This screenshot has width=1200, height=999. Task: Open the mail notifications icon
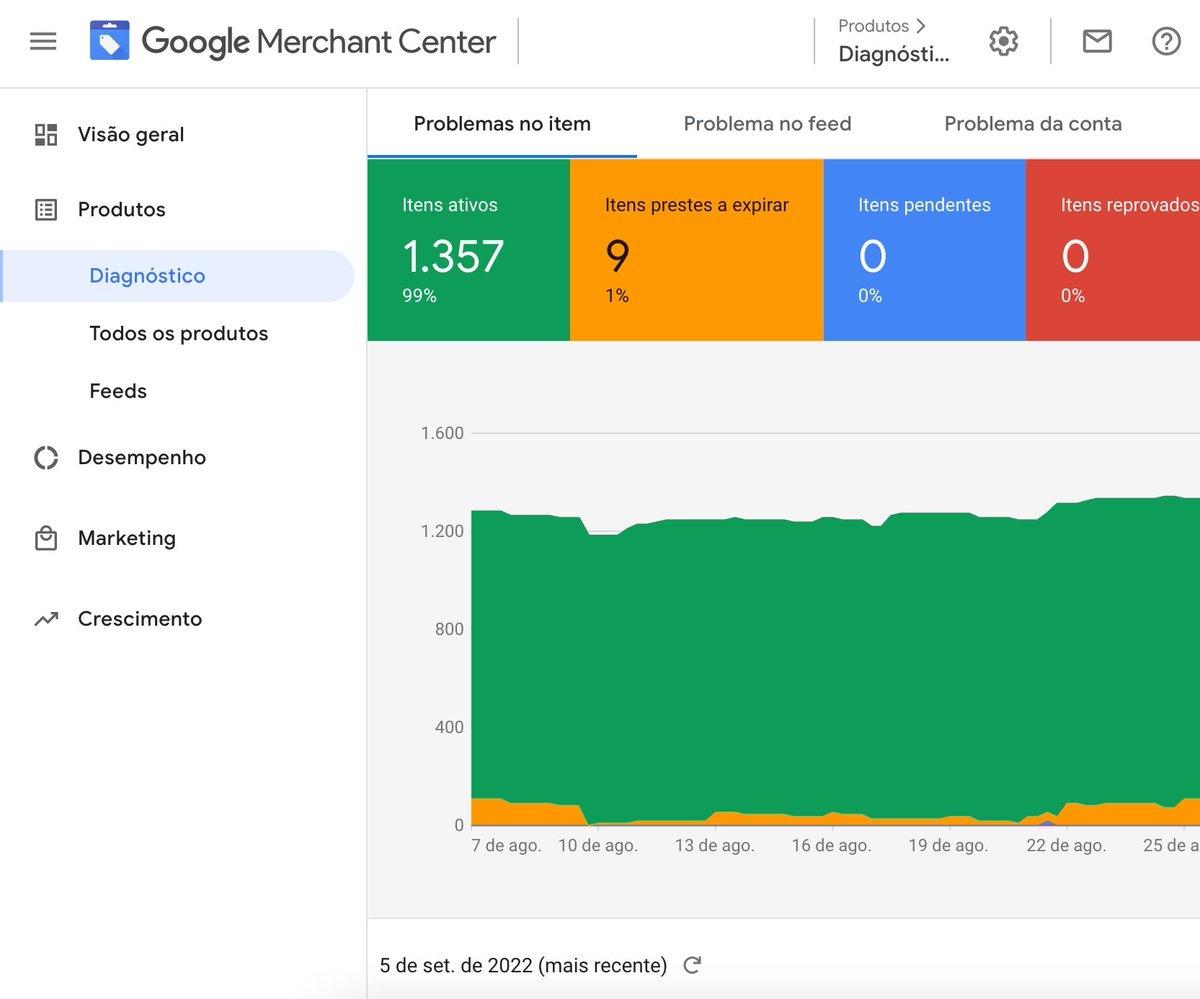click(x=1097, y=42)
